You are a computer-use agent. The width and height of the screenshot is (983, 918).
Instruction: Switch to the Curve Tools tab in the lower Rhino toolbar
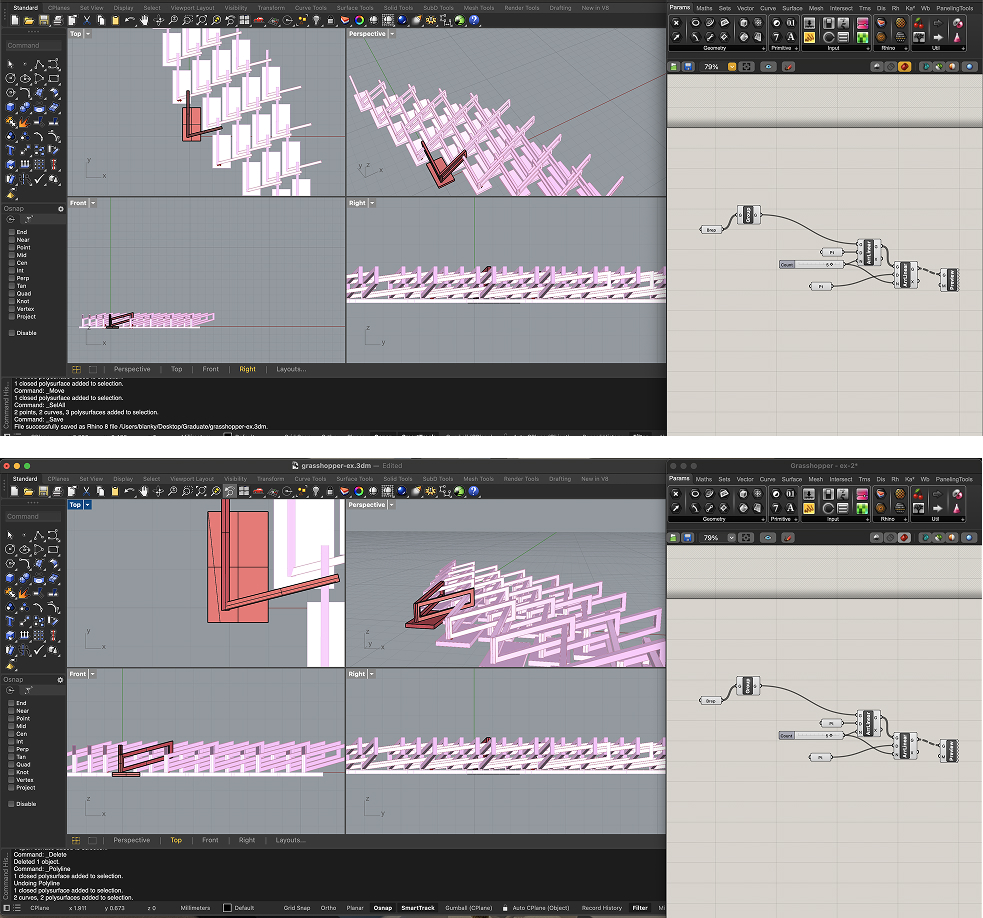(310, 479)
